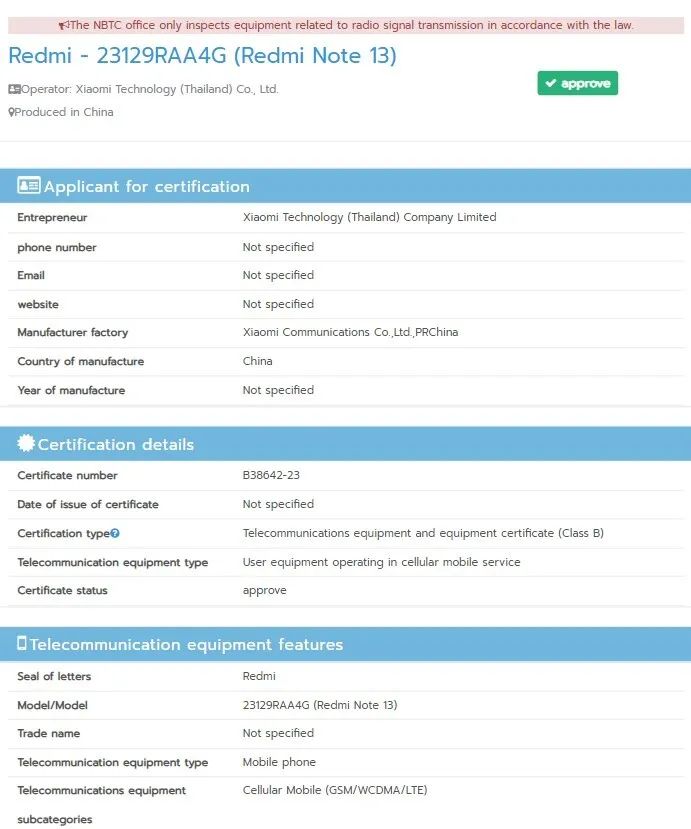Select User equipment operating in cellular mobile service
This screenshot has height=829, width=691.
coord(382,562)
